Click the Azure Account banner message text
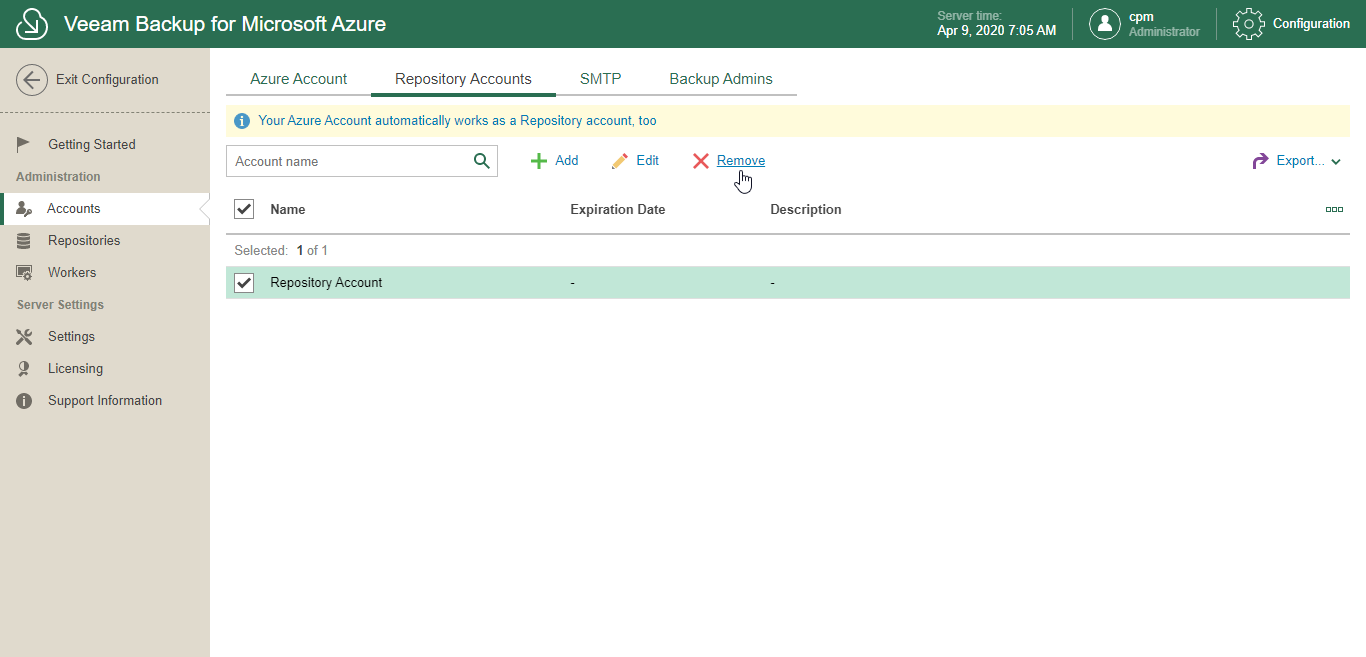 coord(457,121)
